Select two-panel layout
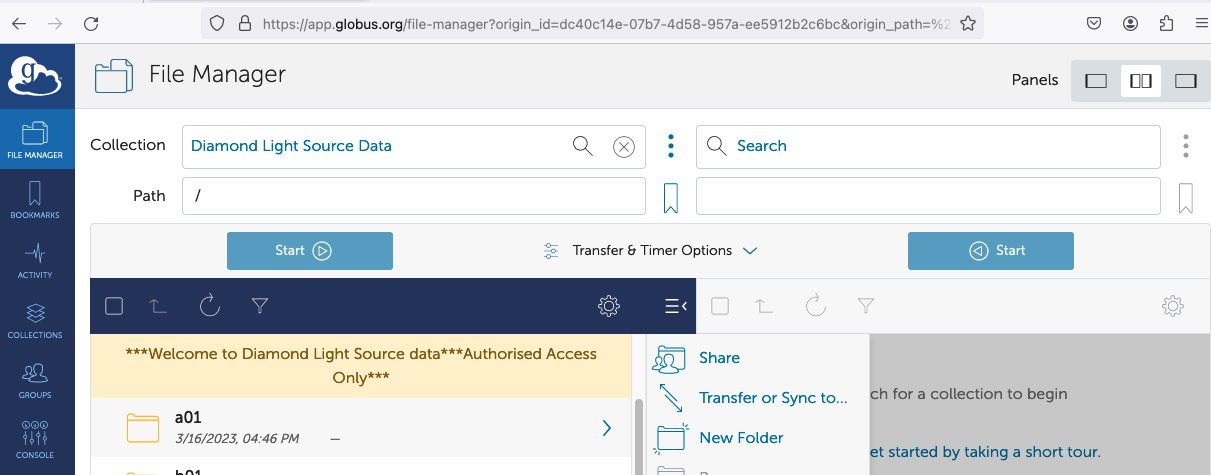The image size is (1211, 475). [1141, 81]
